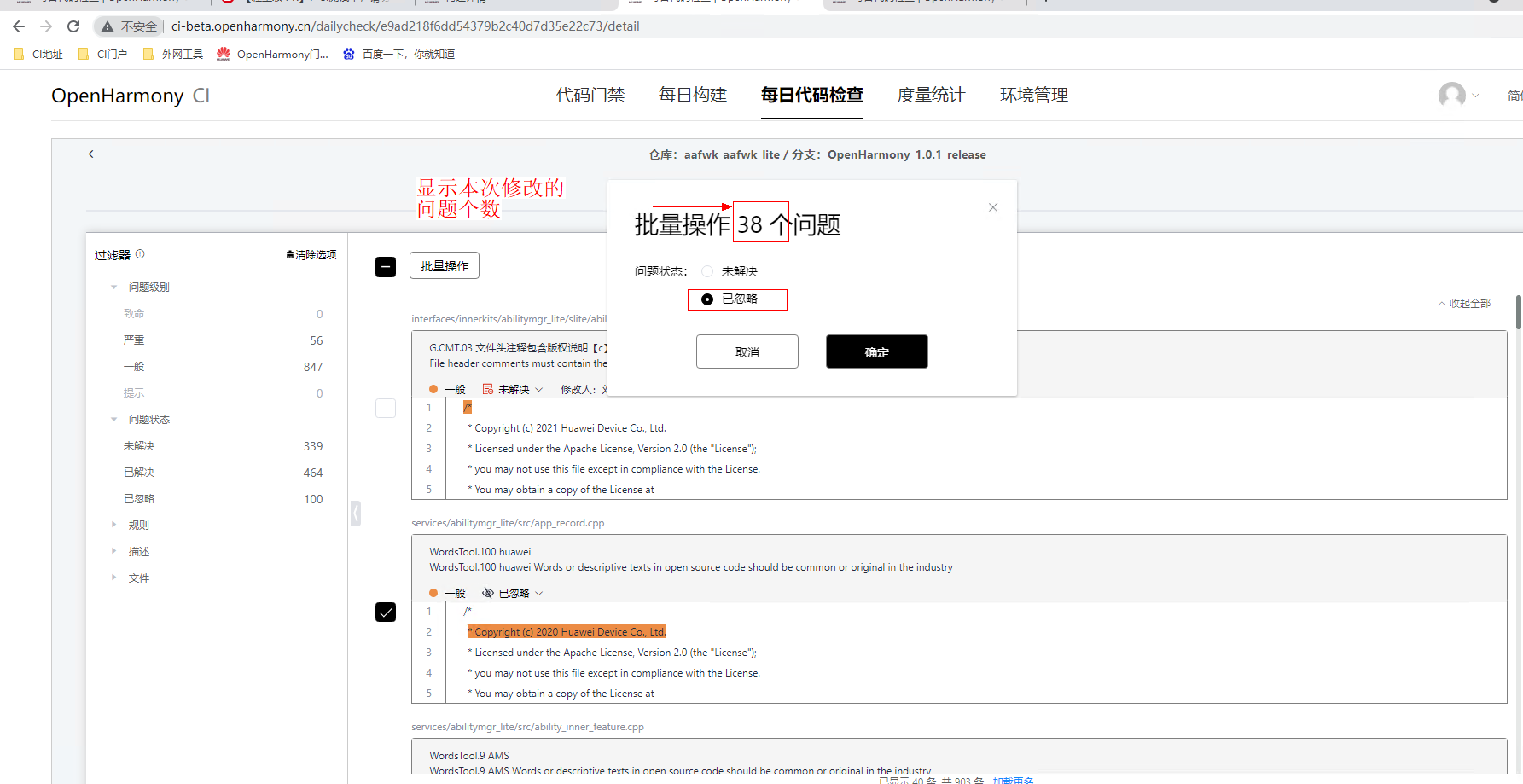Click the filter info icon beside 过滤器
This screenshot has height=784, width=1523.
(x=141, y=254)
